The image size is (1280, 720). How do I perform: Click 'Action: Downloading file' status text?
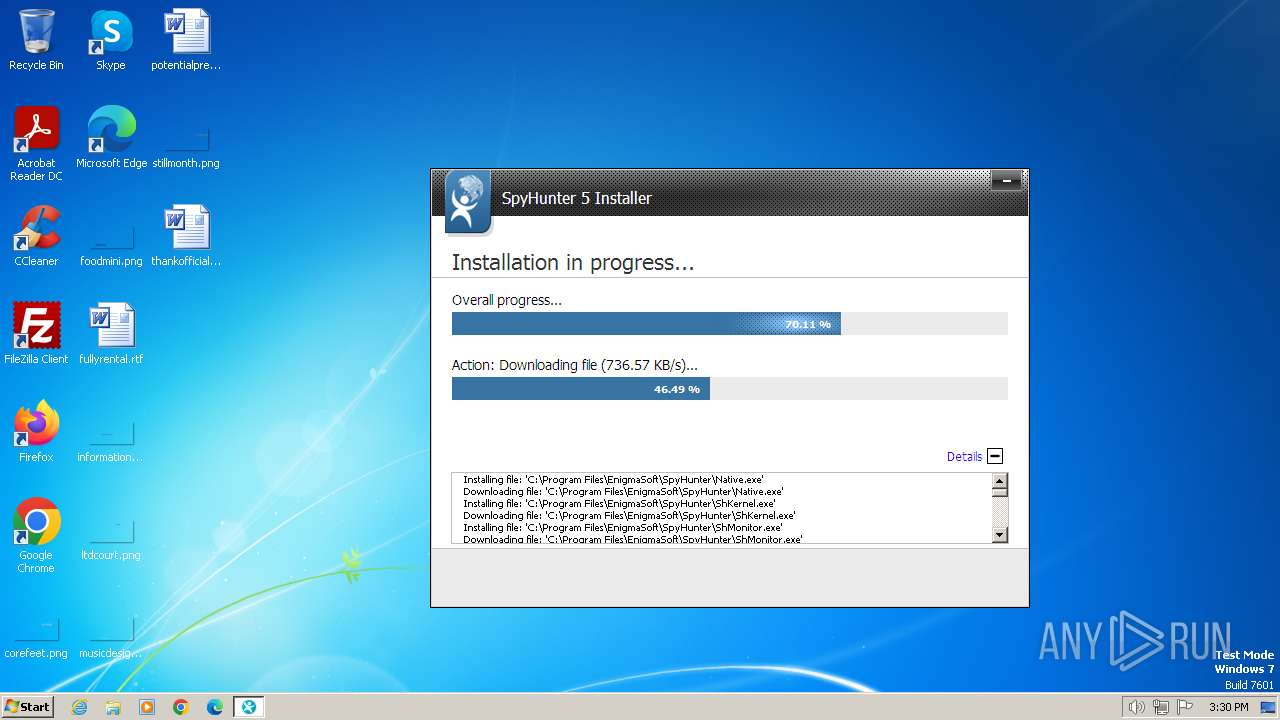[x=575, y=365]
